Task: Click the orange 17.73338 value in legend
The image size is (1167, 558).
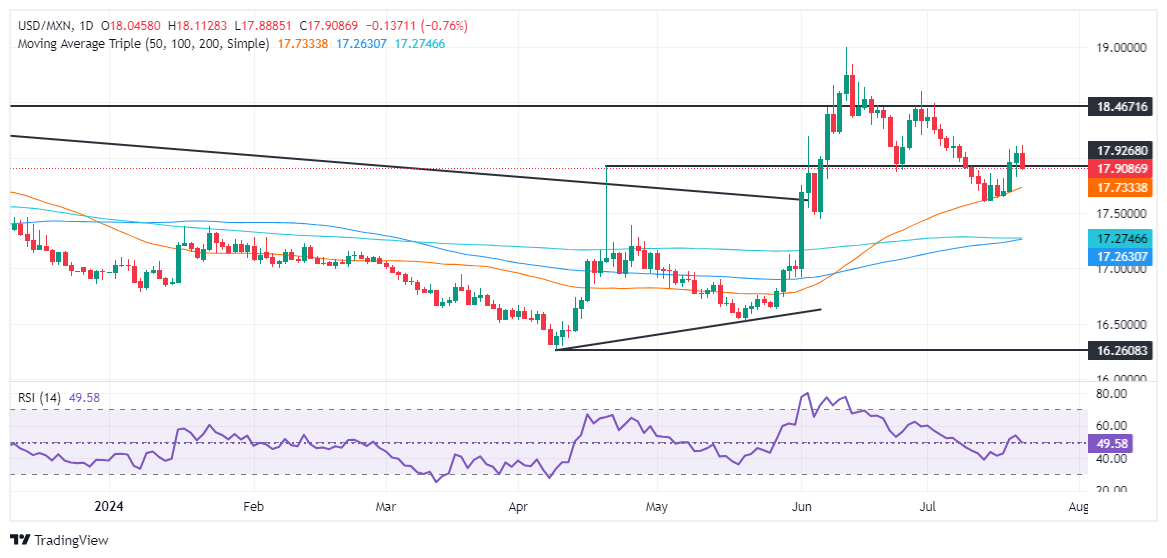Action: [302, 44]
